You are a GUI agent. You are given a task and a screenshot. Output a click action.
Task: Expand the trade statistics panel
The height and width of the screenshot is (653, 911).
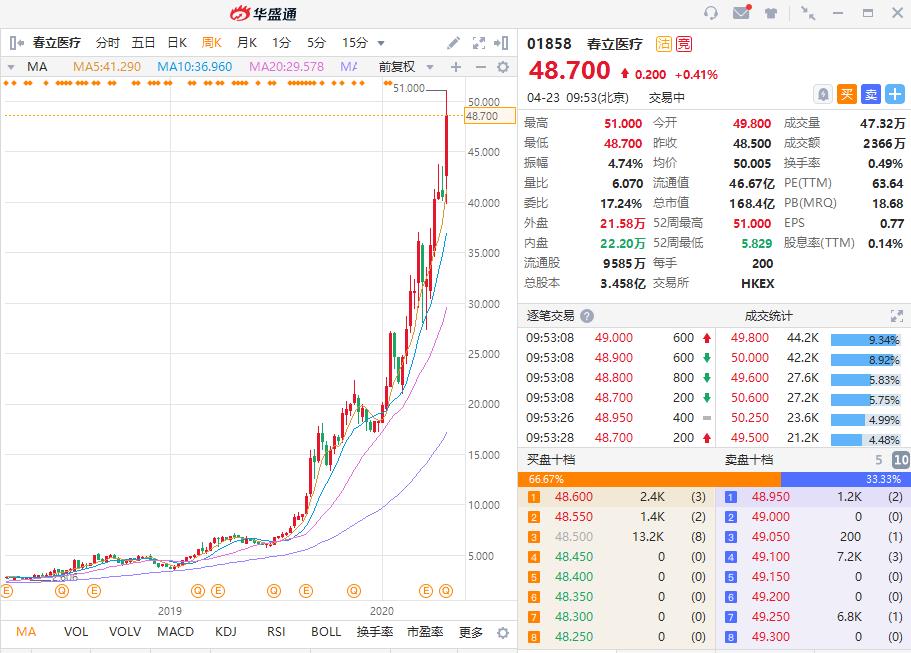point(897,316)
